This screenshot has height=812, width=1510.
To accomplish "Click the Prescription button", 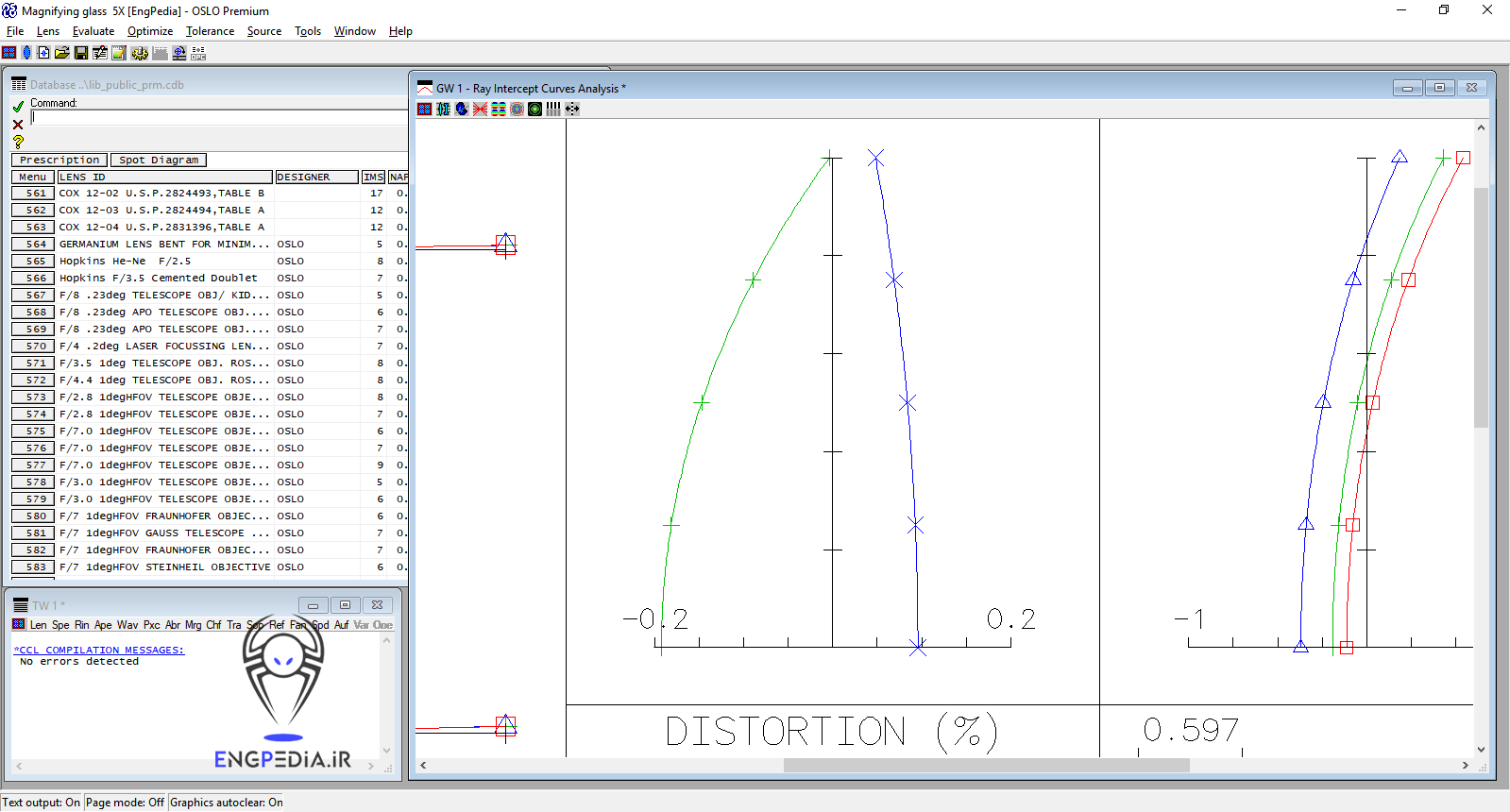I will pyautogui.click(x=59, y=161).
